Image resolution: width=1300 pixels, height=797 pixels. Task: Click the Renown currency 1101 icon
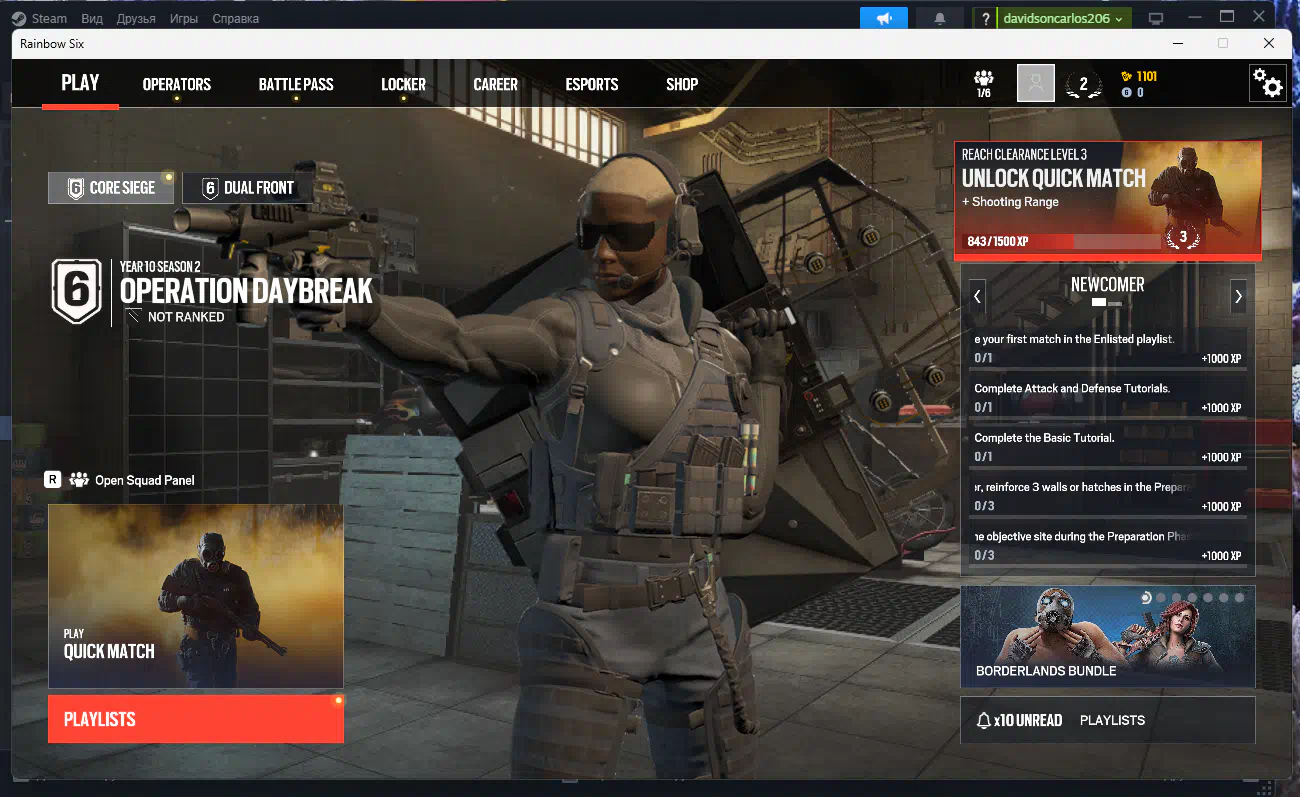[1126, 76]
